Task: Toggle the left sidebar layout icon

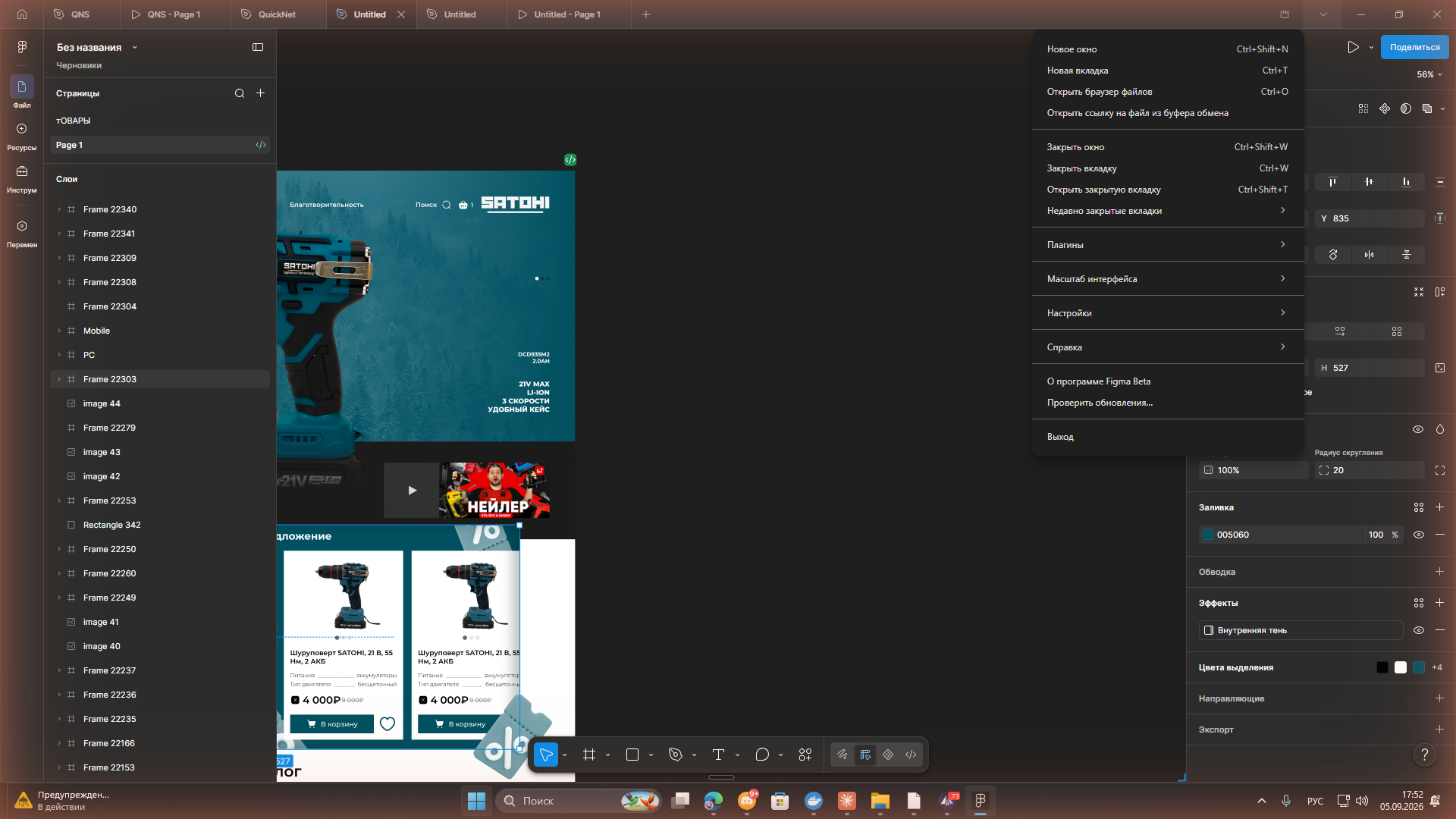Action: point(258,47)
